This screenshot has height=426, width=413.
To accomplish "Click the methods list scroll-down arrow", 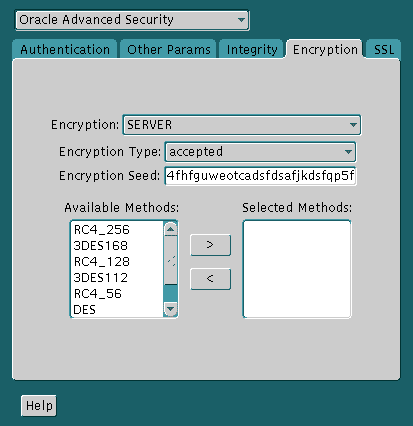I will click(x=171, y=309).
